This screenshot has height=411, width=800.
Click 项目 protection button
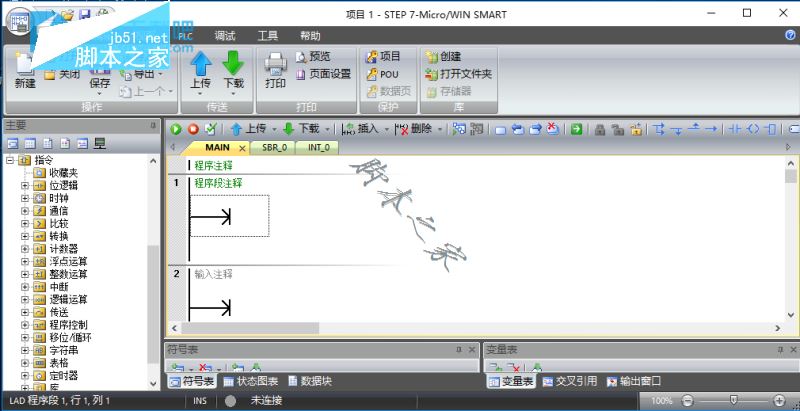click(x=383, y=56)
